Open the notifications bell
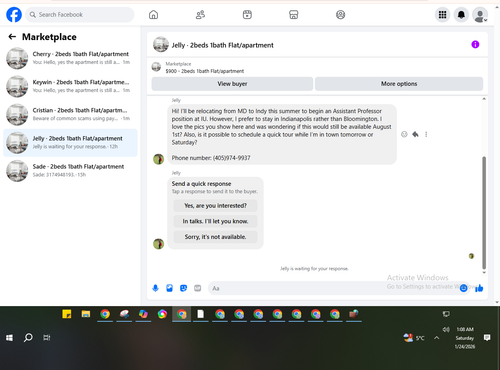Image resolution: width=500 pixels, height=370 pixels. click(x=461, y=15)
